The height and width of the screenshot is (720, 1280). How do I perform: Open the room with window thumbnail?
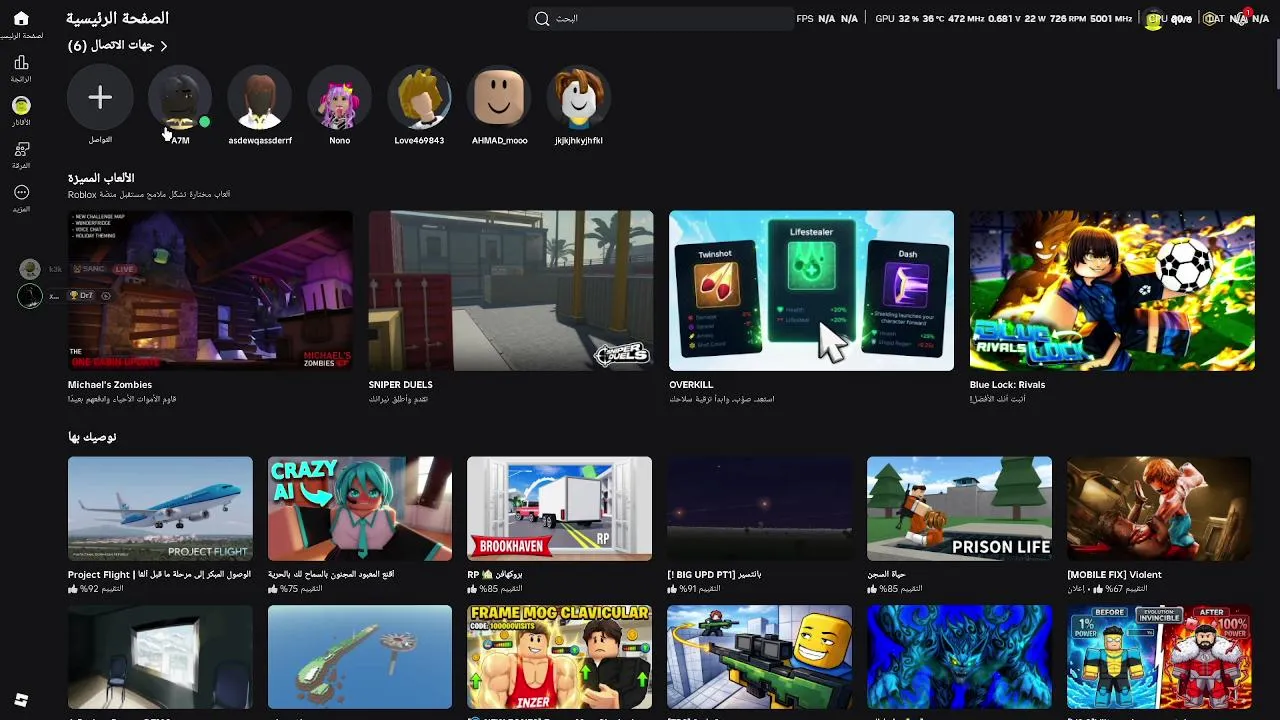pyautogui.click(x=160, y=657)
